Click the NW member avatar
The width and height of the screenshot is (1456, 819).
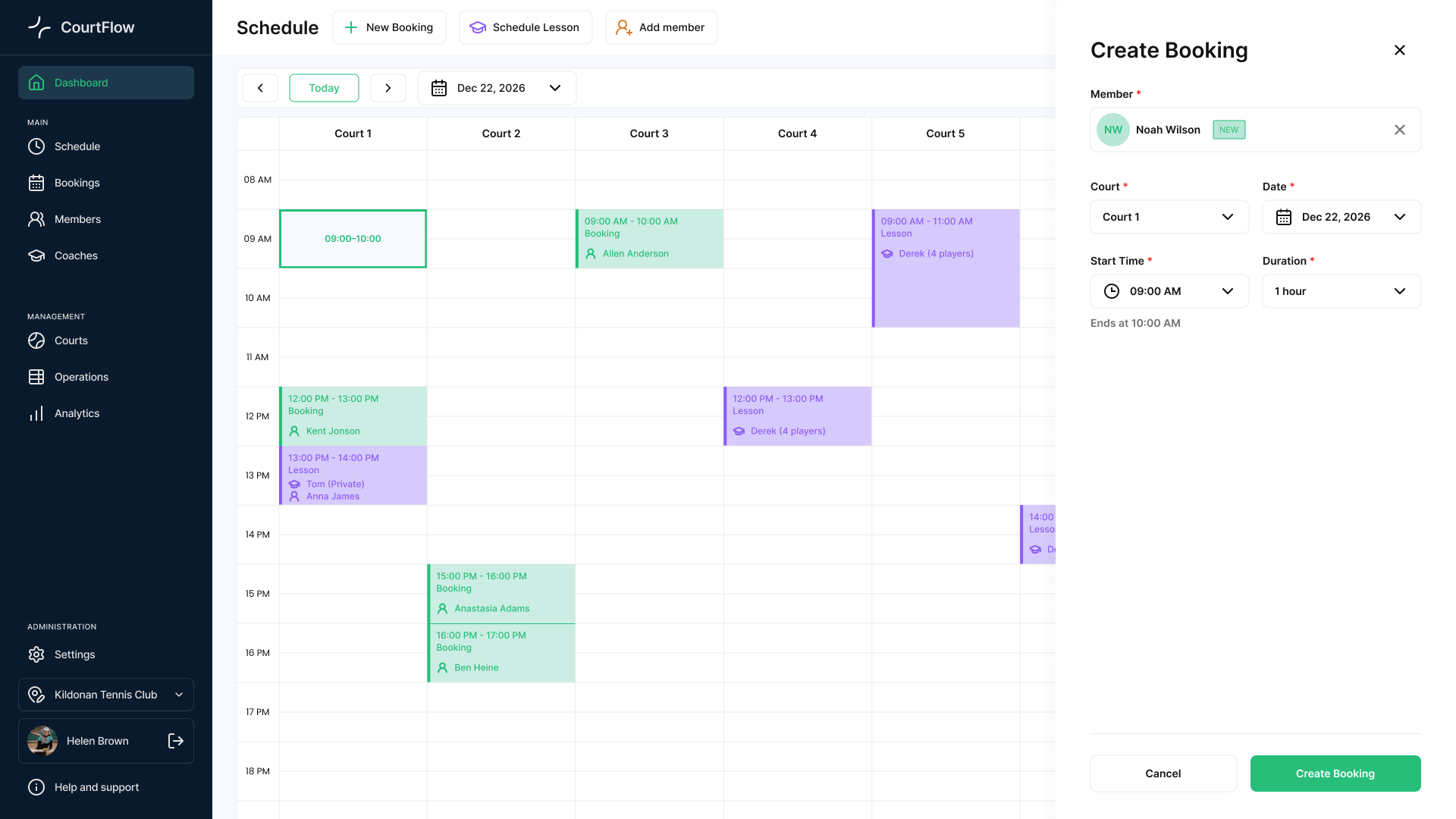[x=1113, y=130]
